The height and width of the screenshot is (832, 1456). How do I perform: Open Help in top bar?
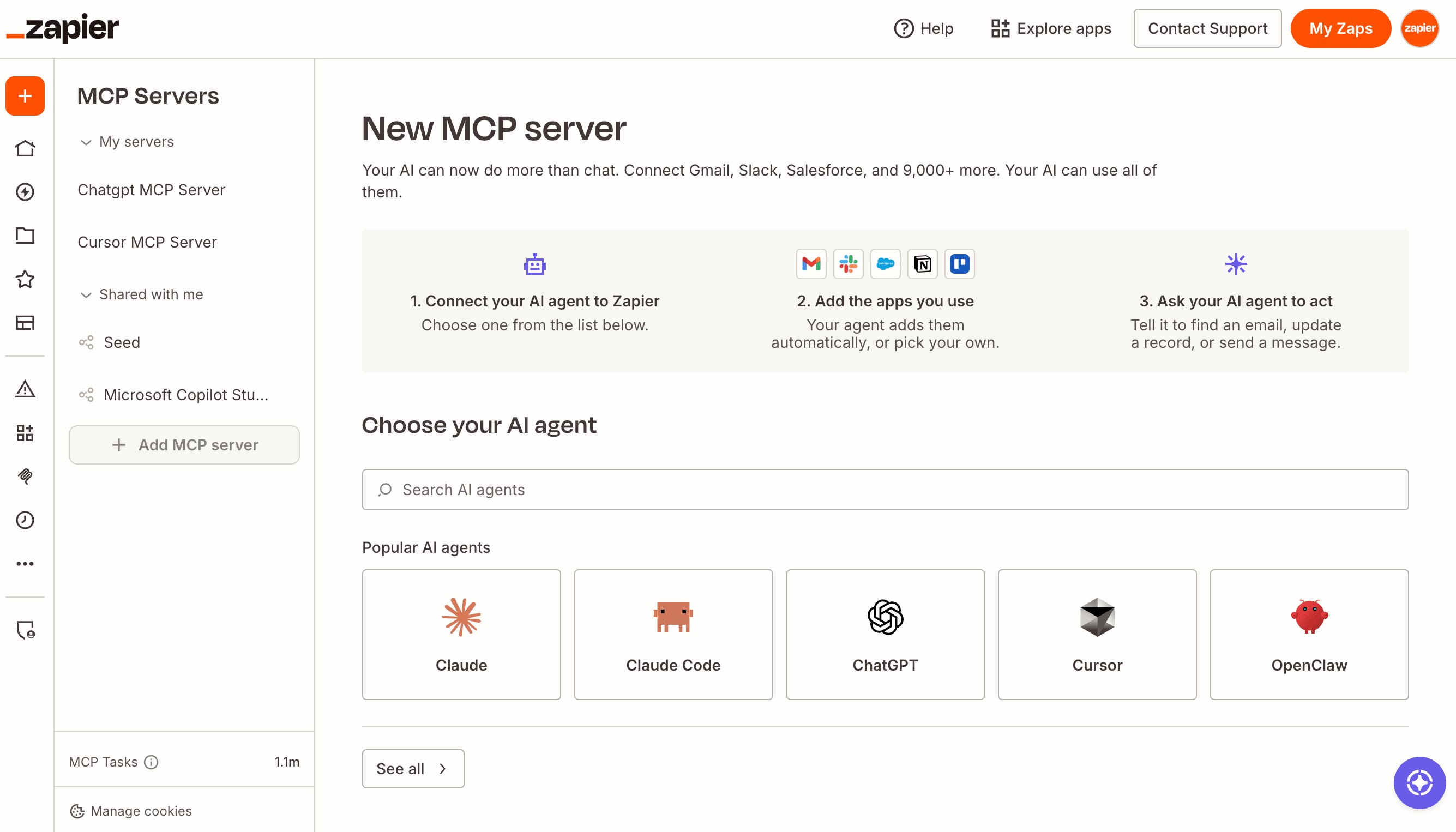tap(923, 28)
